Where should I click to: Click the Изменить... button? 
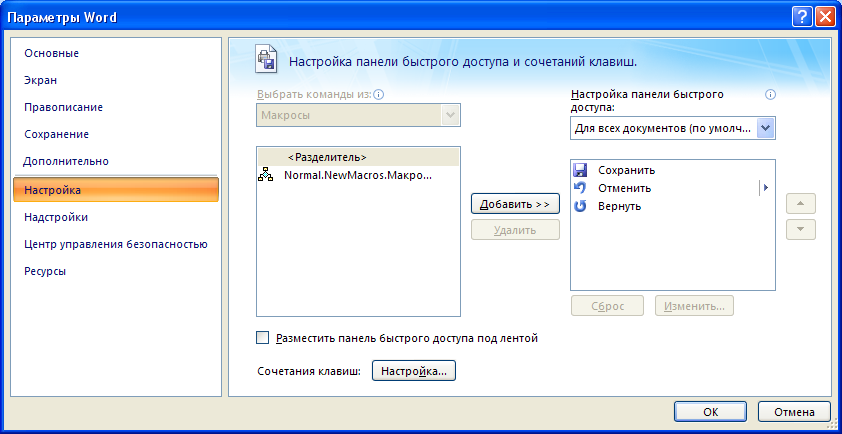point(694,306)
